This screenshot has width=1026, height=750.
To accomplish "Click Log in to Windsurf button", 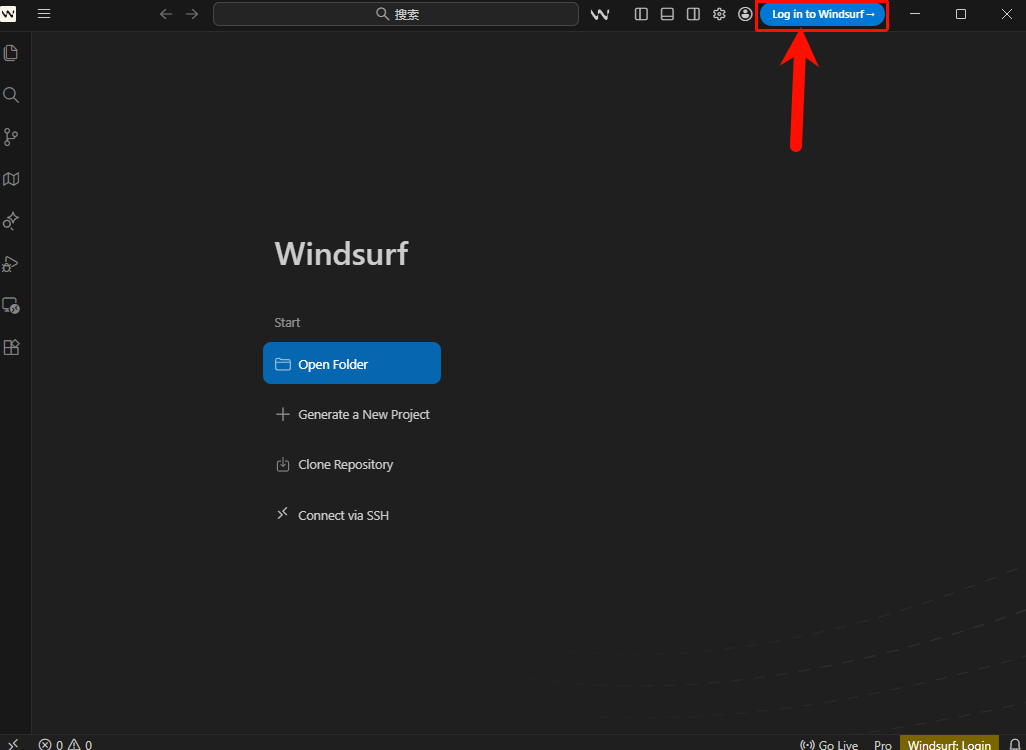I will tap(822, 14).
